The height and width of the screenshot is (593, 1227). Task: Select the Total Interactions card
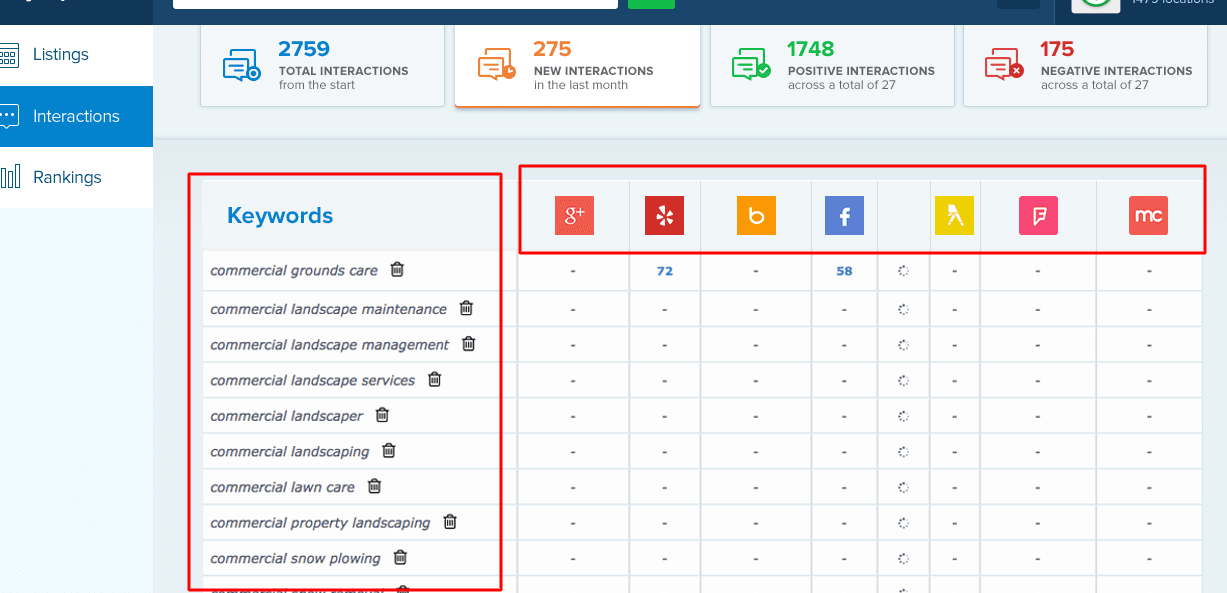click(x=323, y=65)
